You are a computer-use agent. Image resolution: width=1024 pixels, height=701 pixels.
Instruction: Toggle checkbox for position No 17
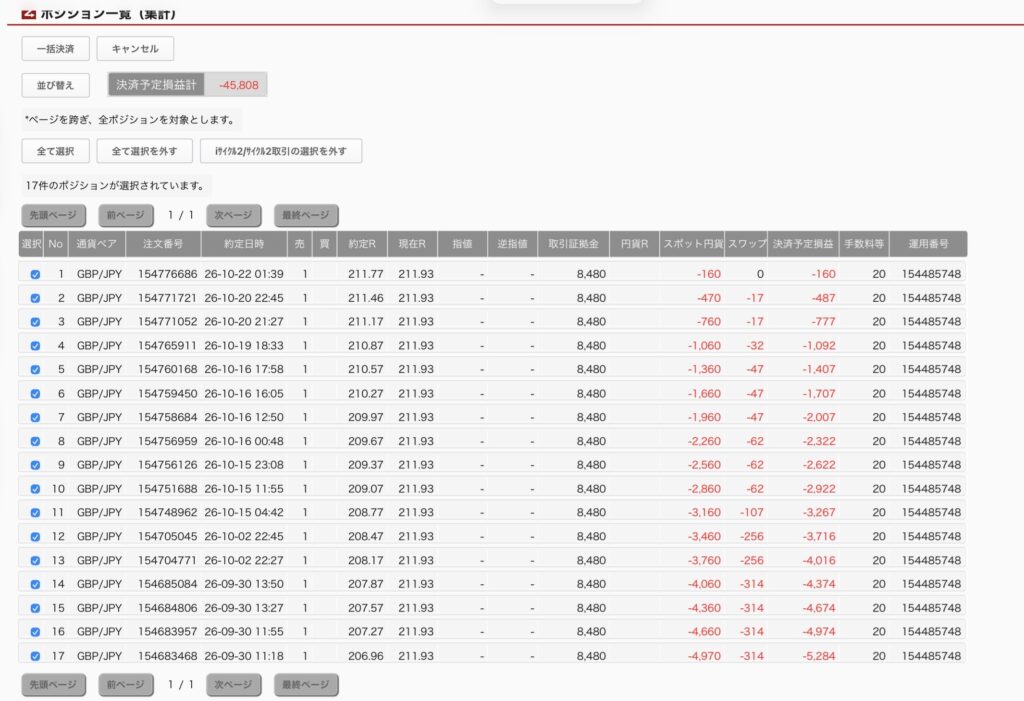coord(35,656)
